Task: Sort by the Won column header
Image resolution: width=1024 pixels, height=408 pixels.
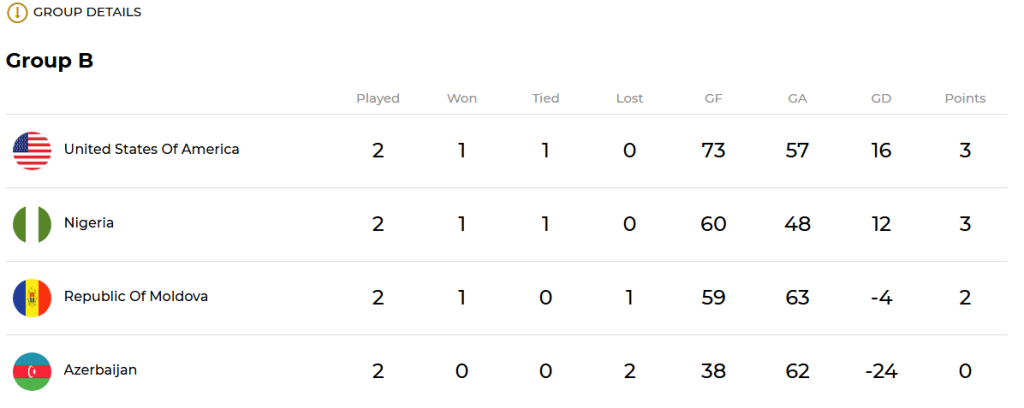Action: (x=462, y=99)
